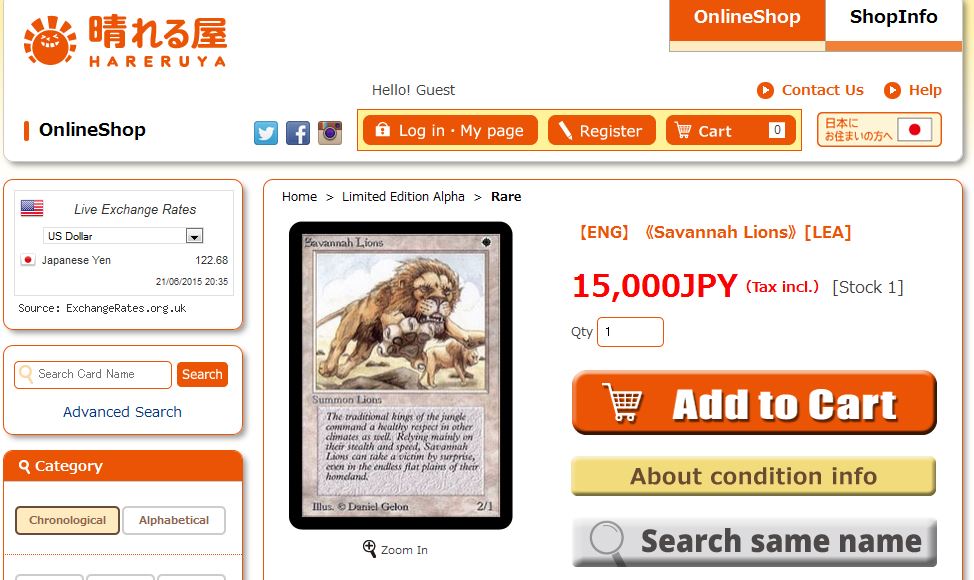Open the US Dollar currency dropdown
The image size is (974, 580).
coord(123,236)
